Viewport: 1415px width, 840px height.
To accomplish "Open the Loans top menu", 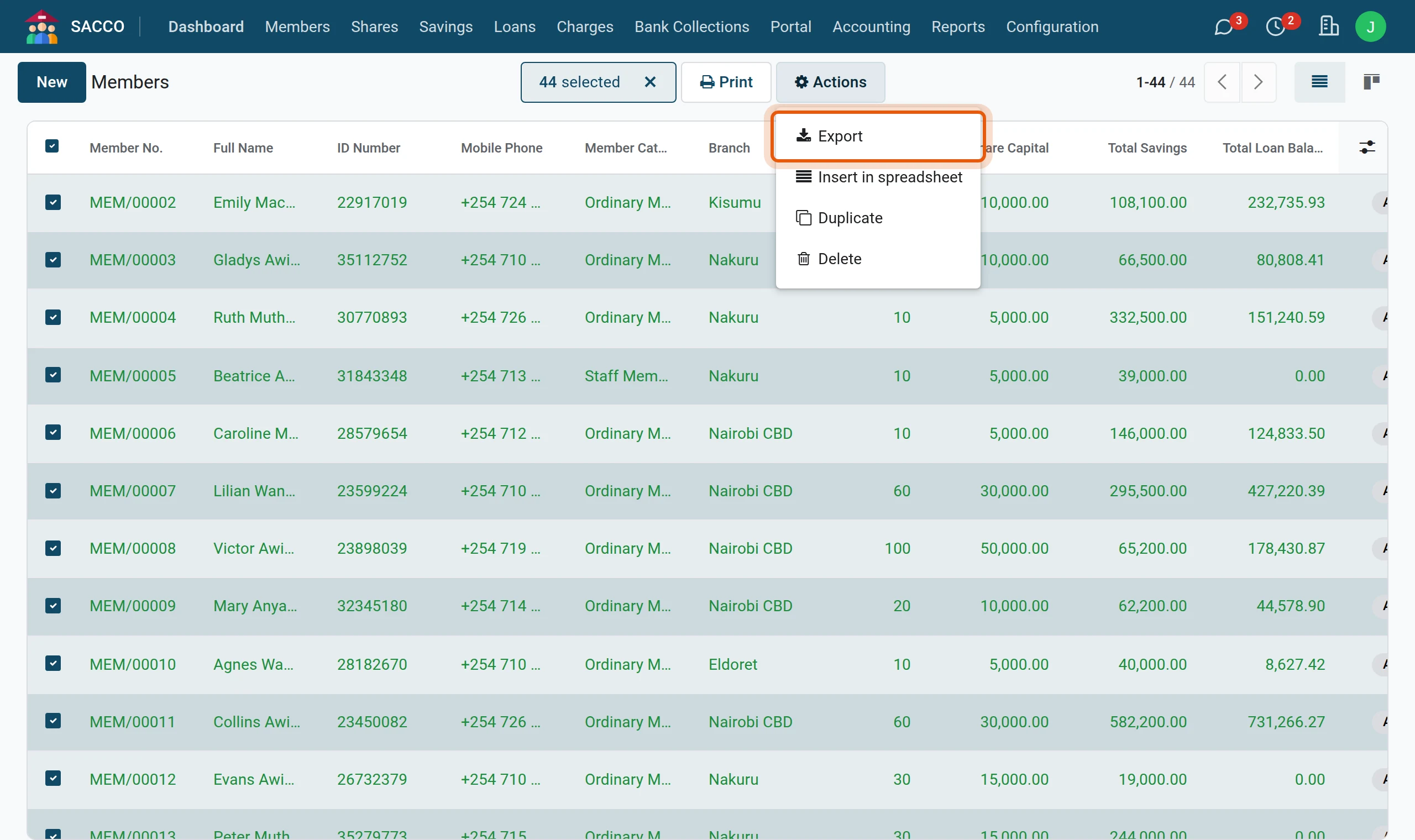I will click(x=515, y=27).
